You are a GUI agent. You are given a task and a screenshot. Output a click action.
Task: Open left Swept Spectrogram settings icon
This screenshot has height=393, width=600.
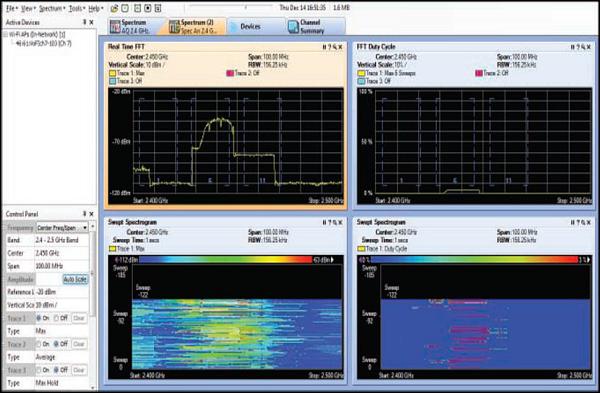(334, 222)
